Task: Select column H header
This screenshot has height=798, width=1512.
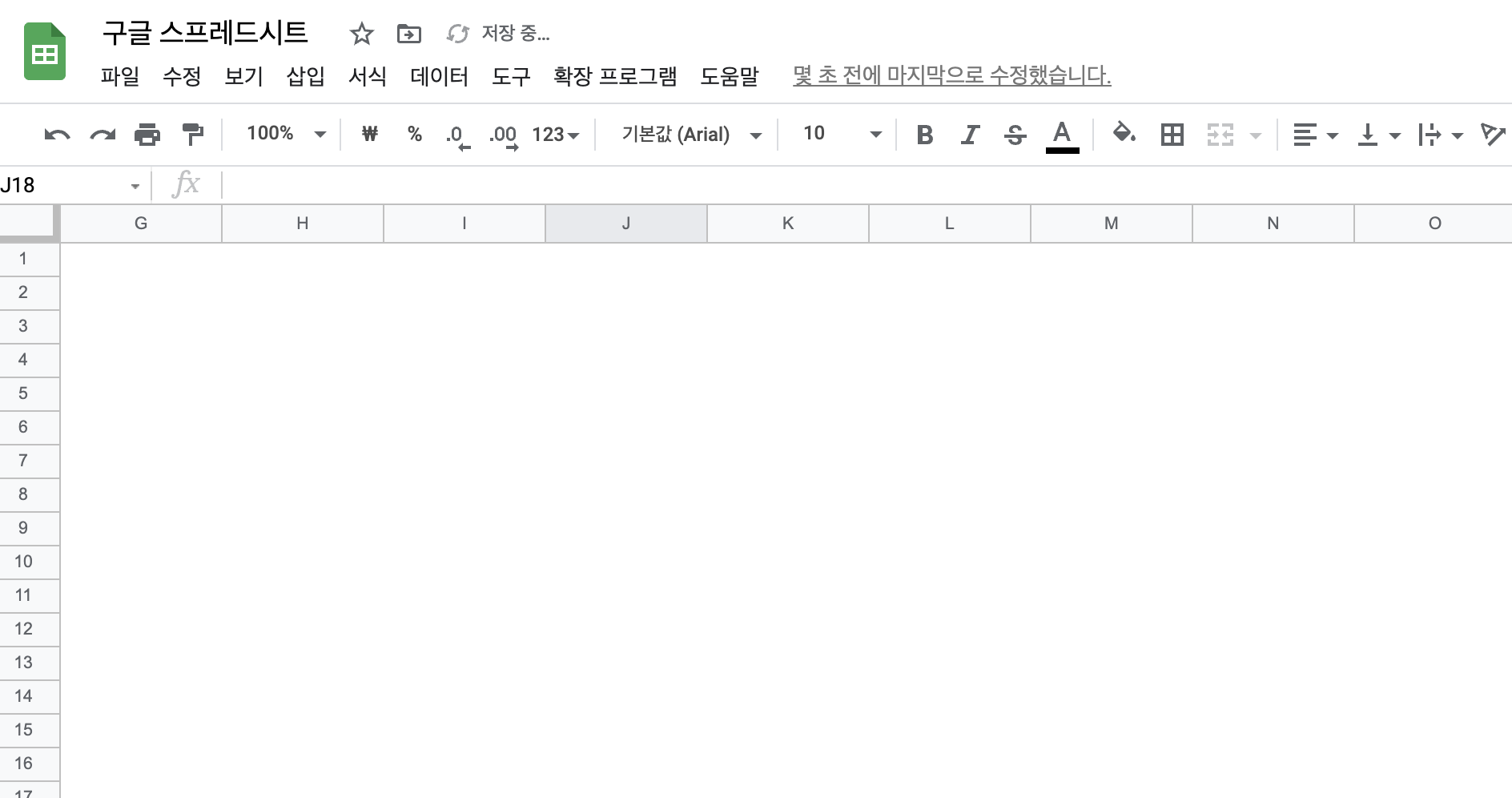Action: [x=303, y=224]
